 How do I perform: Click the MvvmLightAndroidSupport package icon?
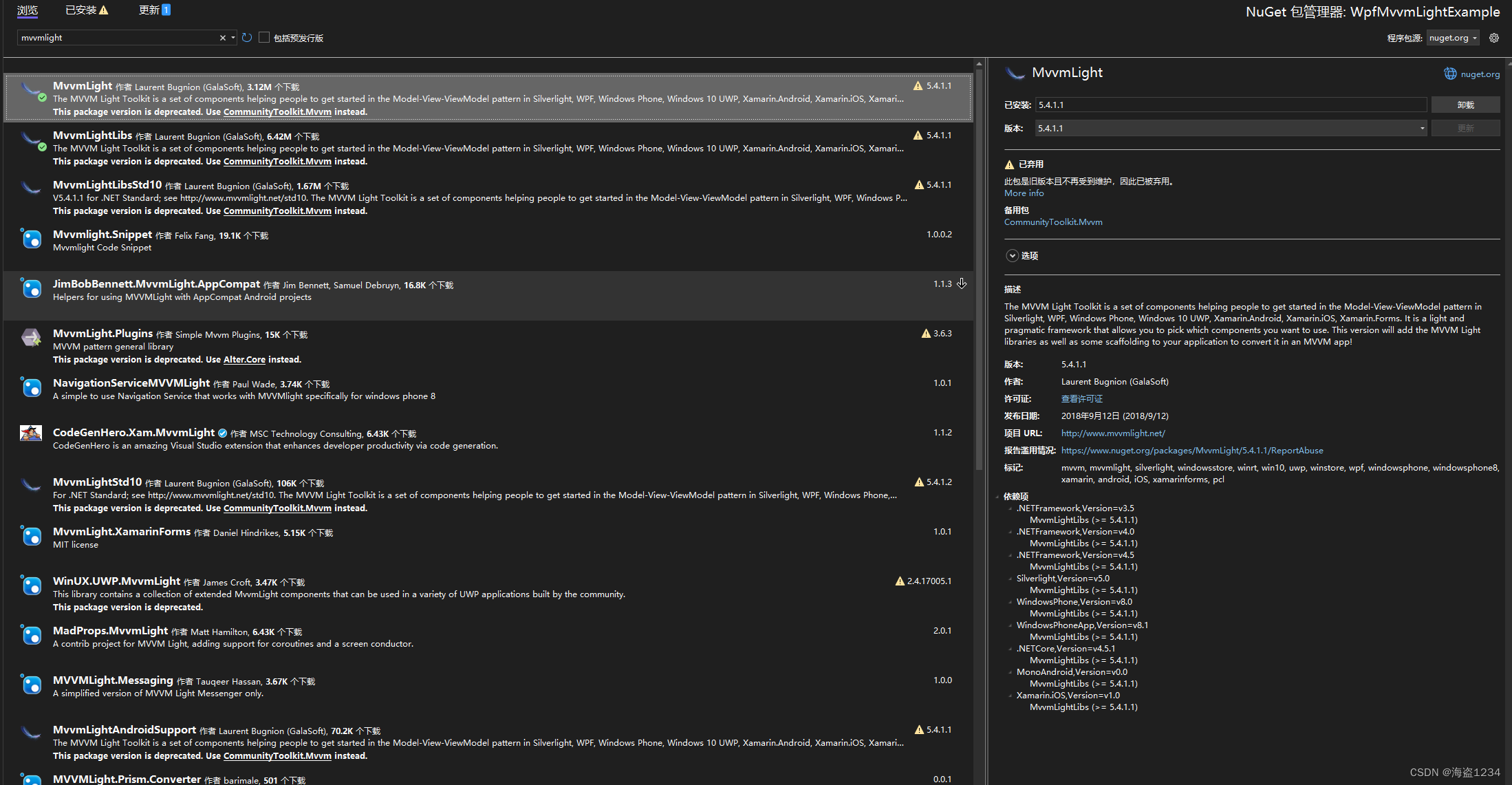coord(32,733)
